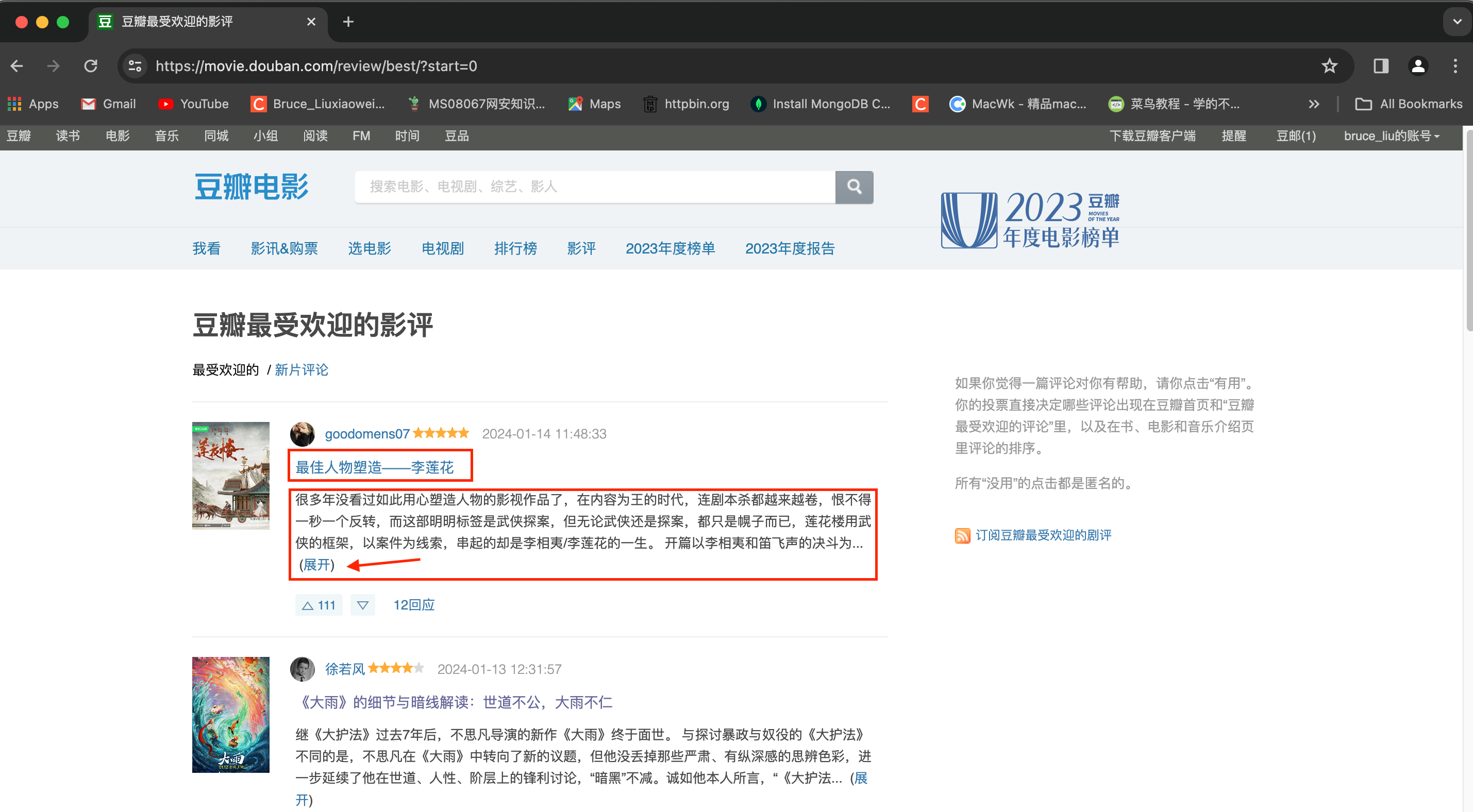Select the 选电影 tab
Screen dimensions: 1473x812
pyautogui.click(x=370, y=248)
